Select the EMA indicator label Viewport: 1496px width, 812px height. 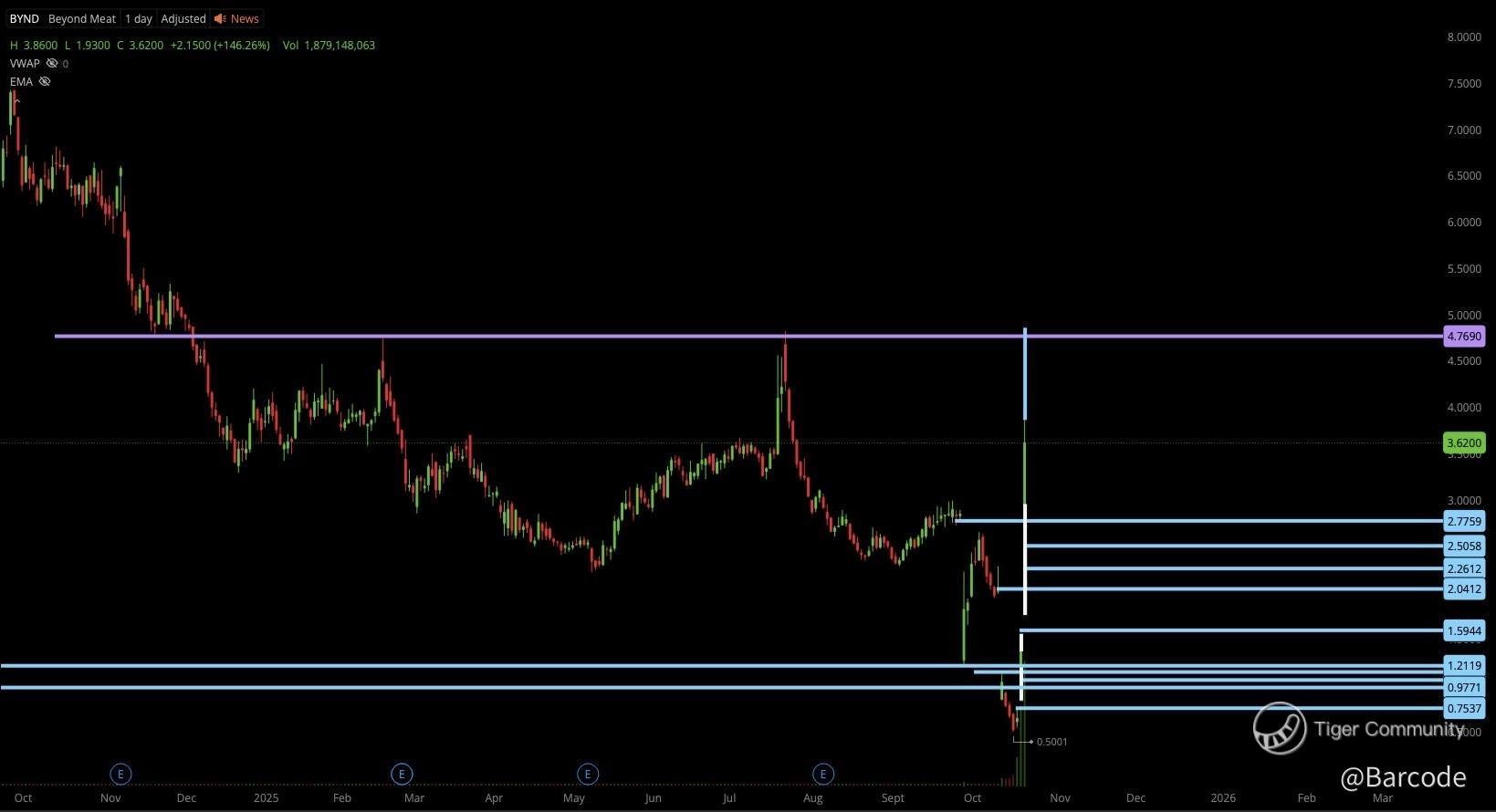(x=21, y=81)
